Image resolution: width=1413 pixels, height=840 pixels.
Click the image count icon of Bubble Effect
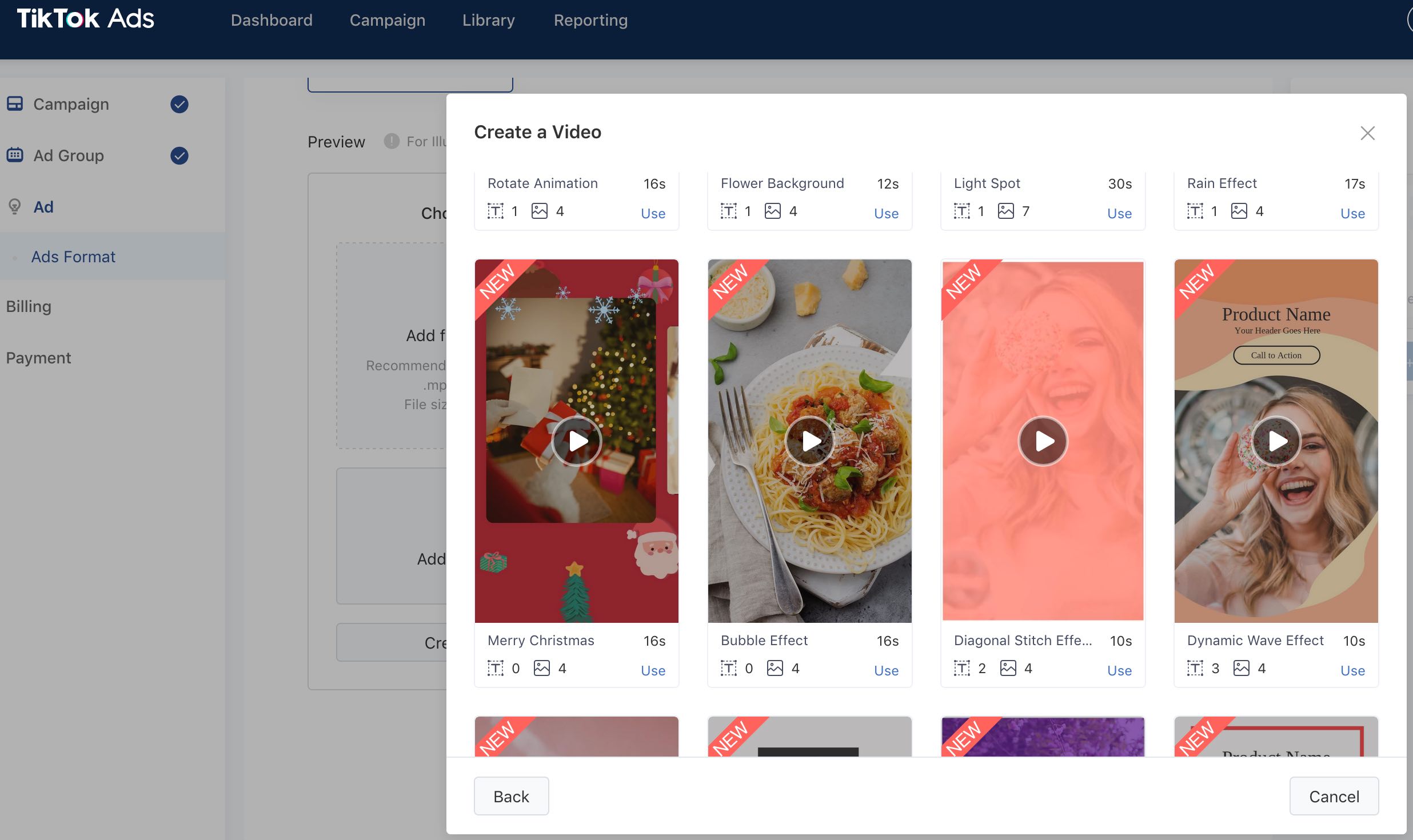775,669
